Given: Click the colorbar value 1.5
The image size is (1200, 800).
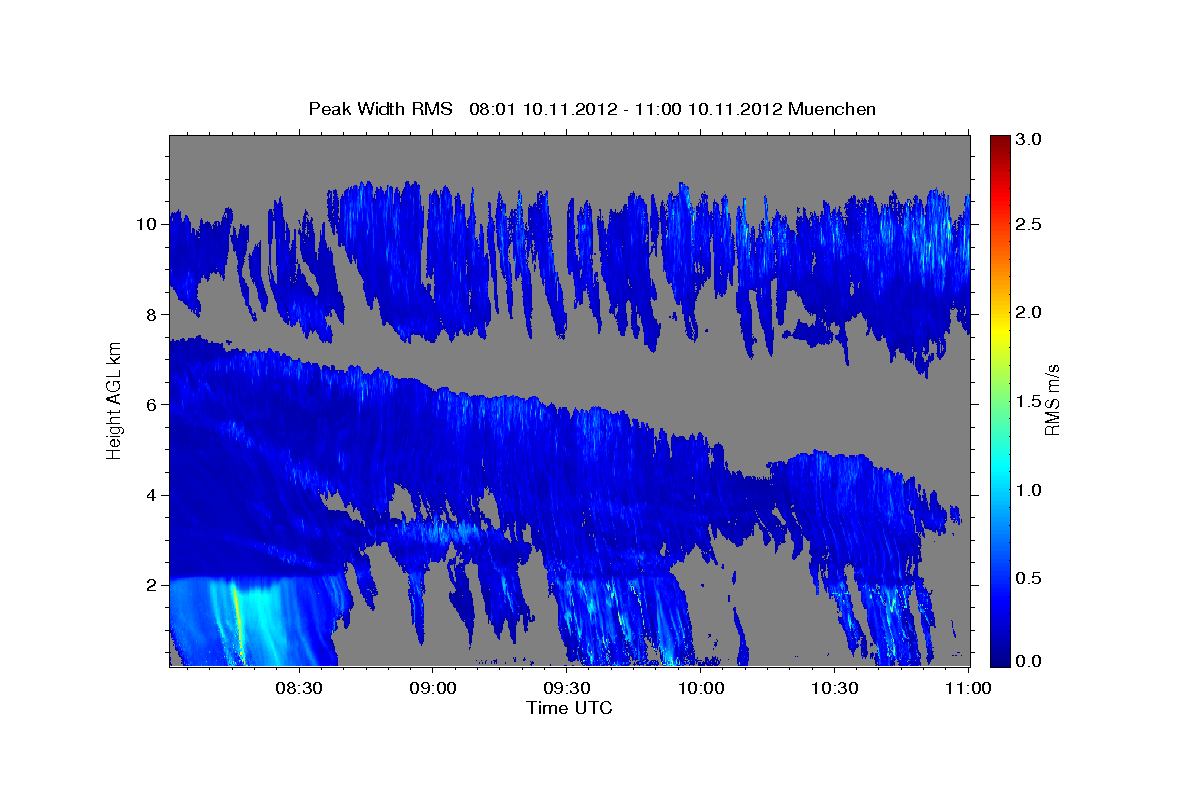Looking at the screenshot, I should point(1030,401).
